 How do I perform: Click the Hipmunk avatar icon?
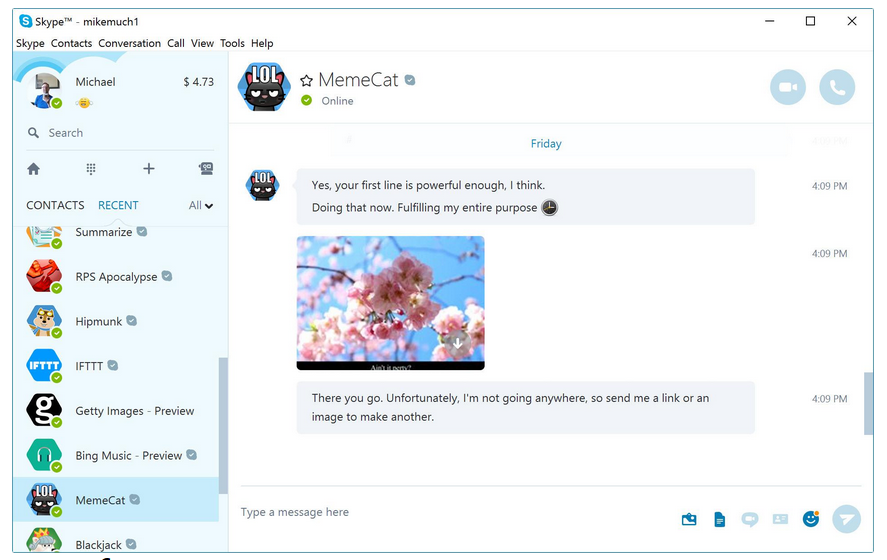[44, 321]
